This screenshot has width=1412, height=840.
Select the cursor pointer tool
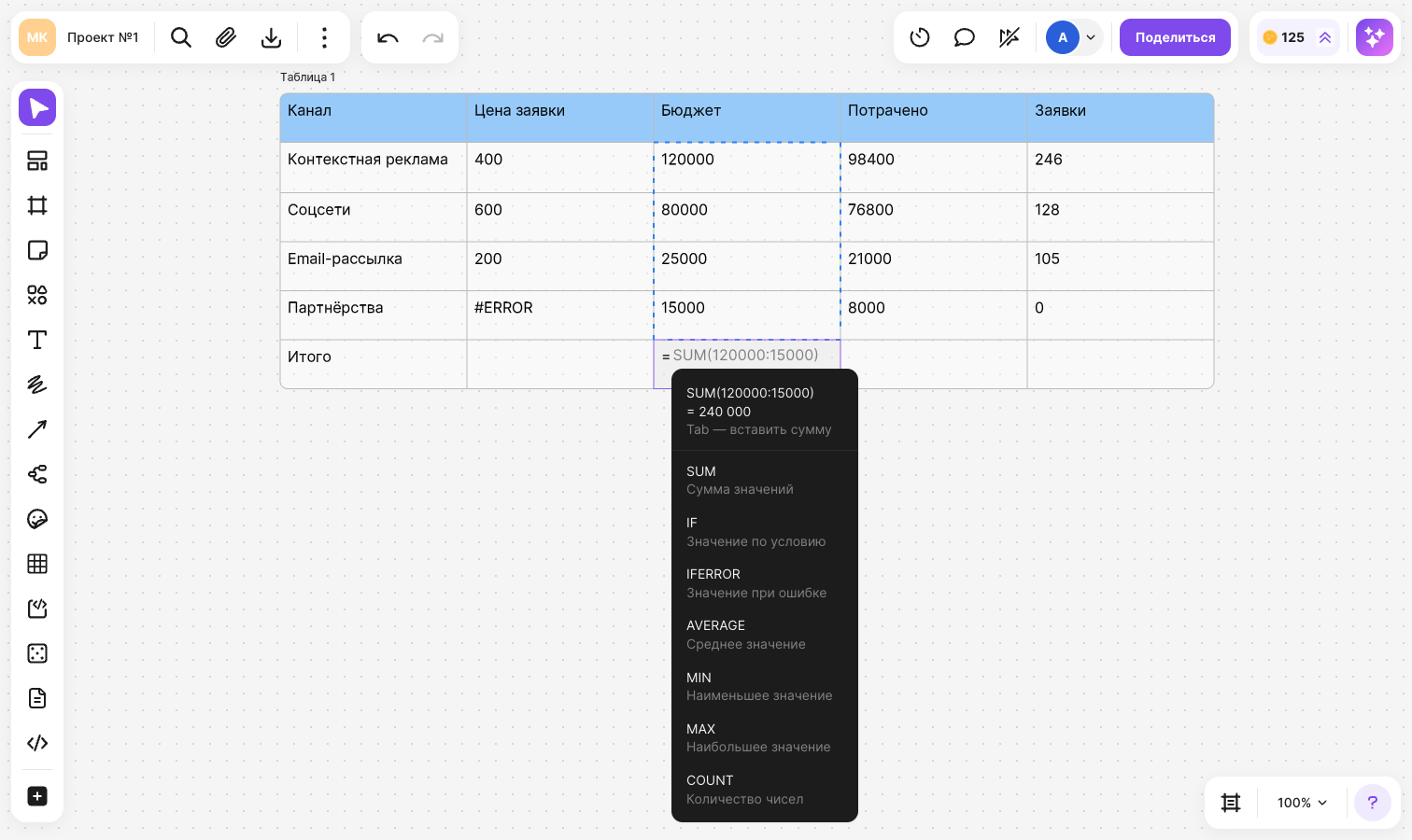click(37, 108)
